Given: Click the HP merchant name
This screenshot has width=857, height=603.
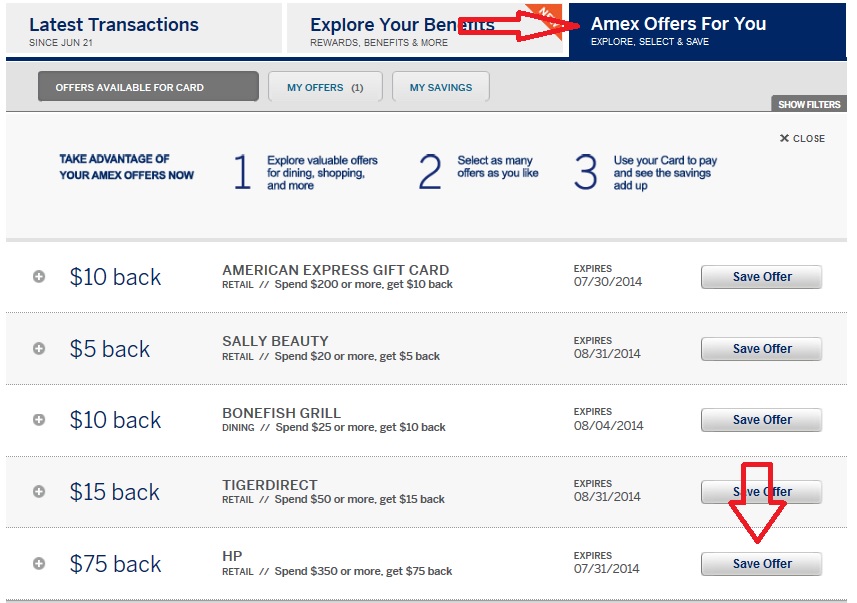Looking at the screenshot, I should [x=232, y=556].
